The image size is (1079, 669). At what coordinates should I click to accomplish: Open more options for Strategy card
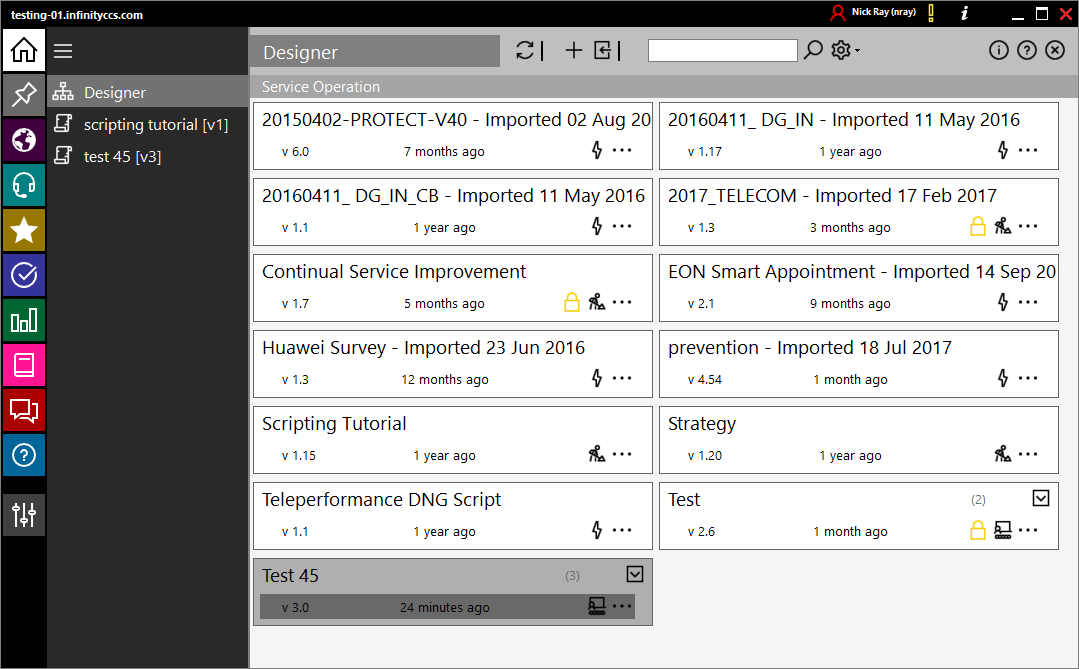[x=1028, y=454]
